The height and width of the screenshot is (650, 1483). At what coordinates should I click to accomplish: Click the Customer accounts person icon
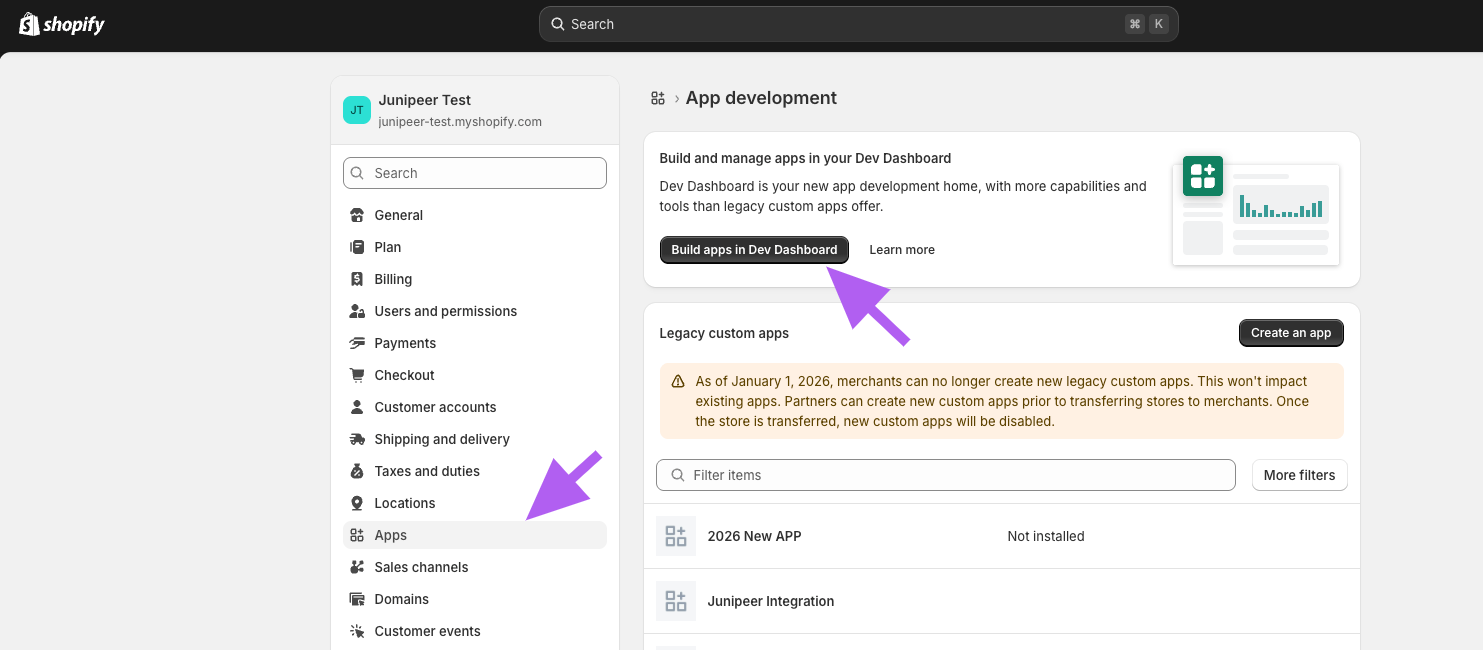(357, 407)
